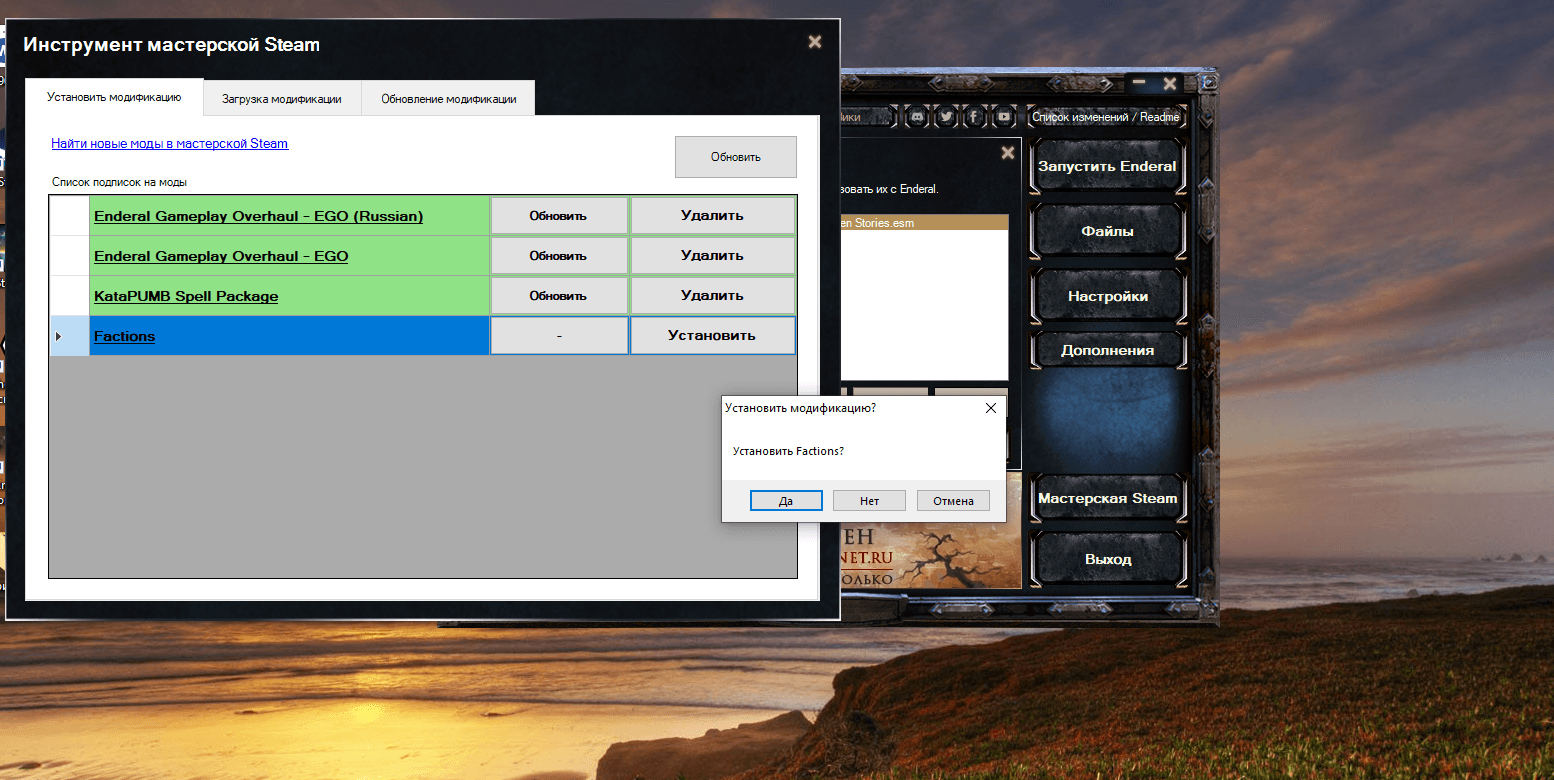Open the Enderal Gameplay Overhaul - EGO (Russian) link
This screenshot has height=780, width=1554.
(x=258, y=216)
